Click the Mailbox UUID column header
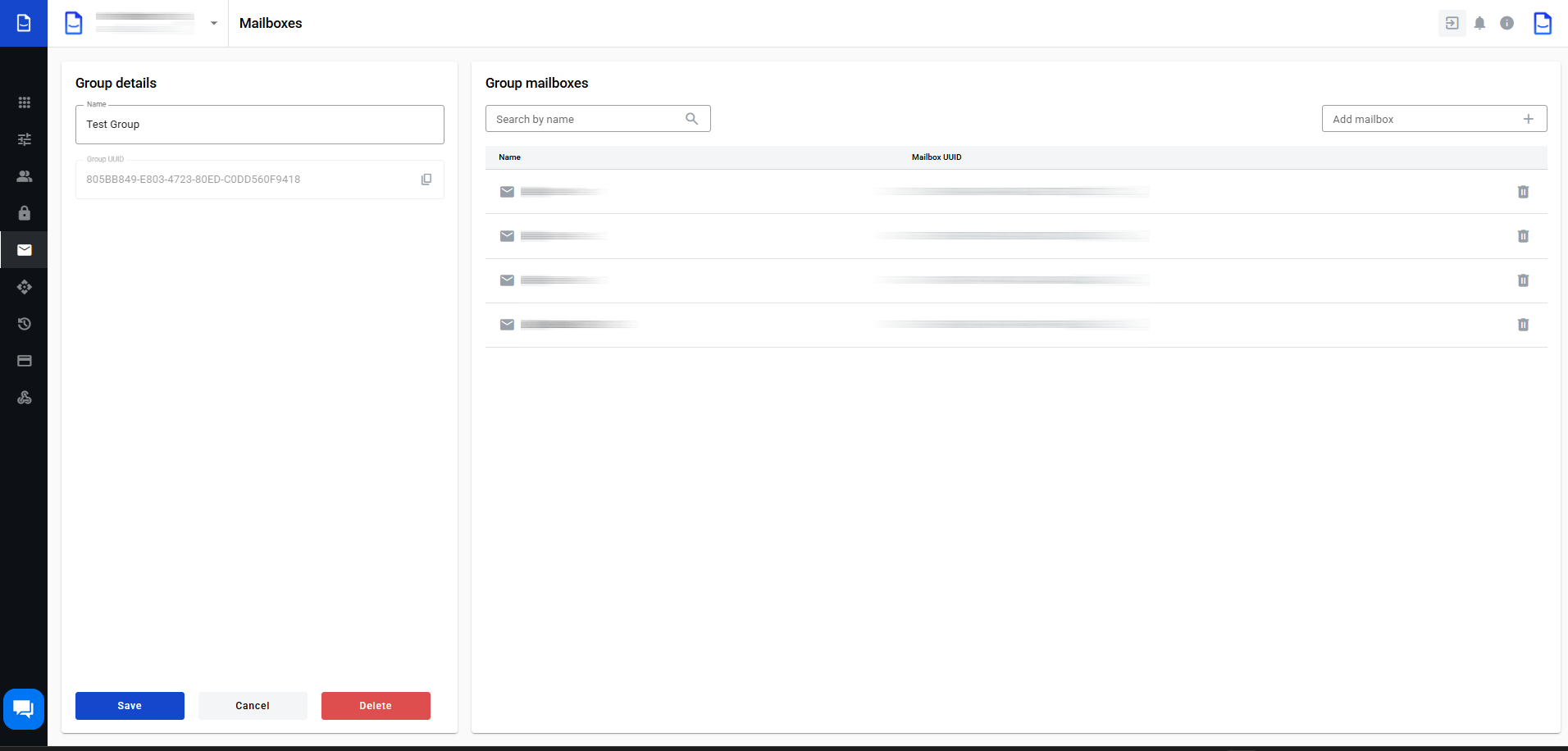Screen dimensions: 1568x751 [937, 157]
